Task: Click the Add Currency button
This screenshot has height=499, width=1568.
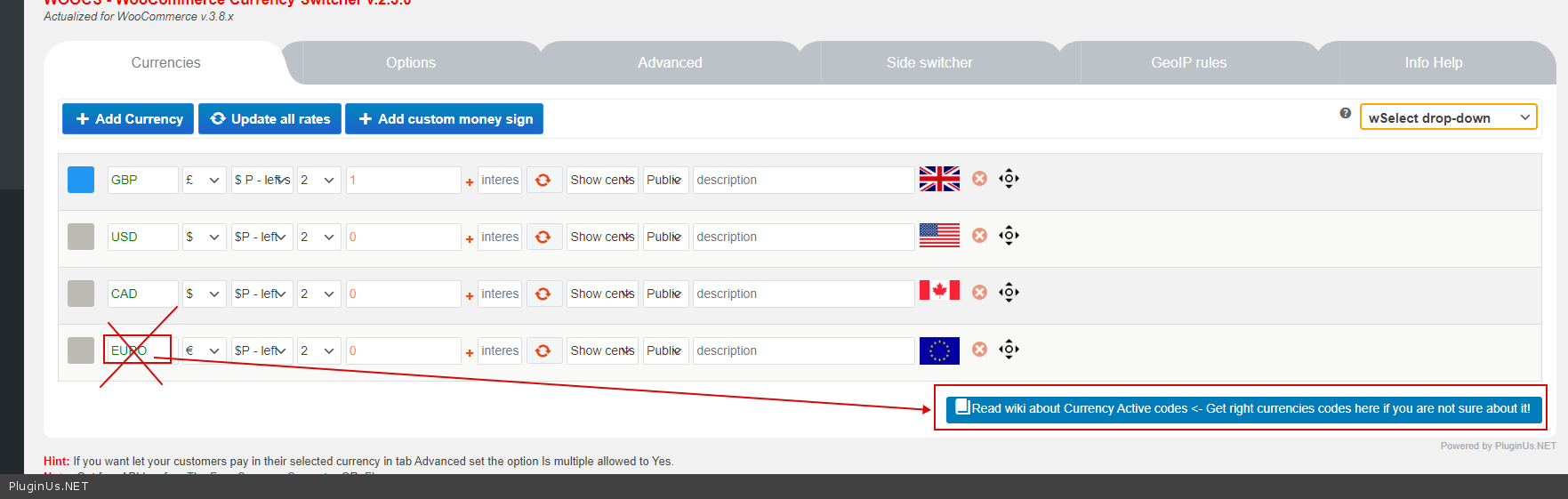Action: [128, 118]
